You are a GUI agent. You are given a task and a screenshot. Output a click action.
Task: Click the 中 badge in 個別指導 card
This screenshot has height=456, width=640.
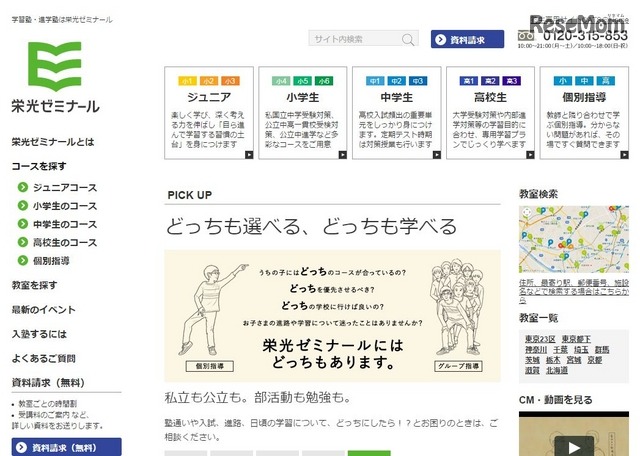[x=584, y=81]
